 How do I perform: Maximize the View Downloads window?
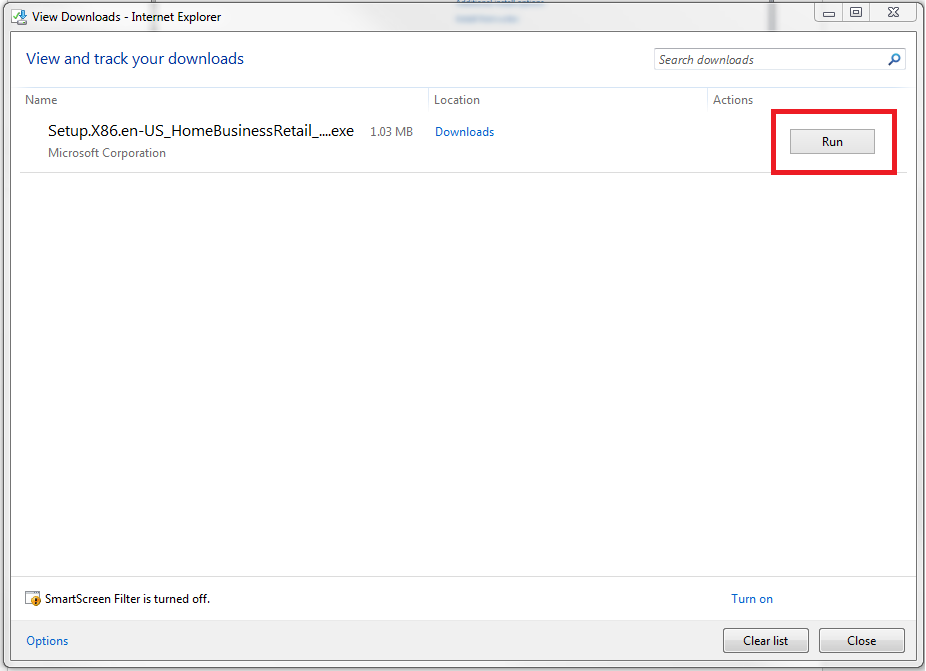(x=856, y=13)
